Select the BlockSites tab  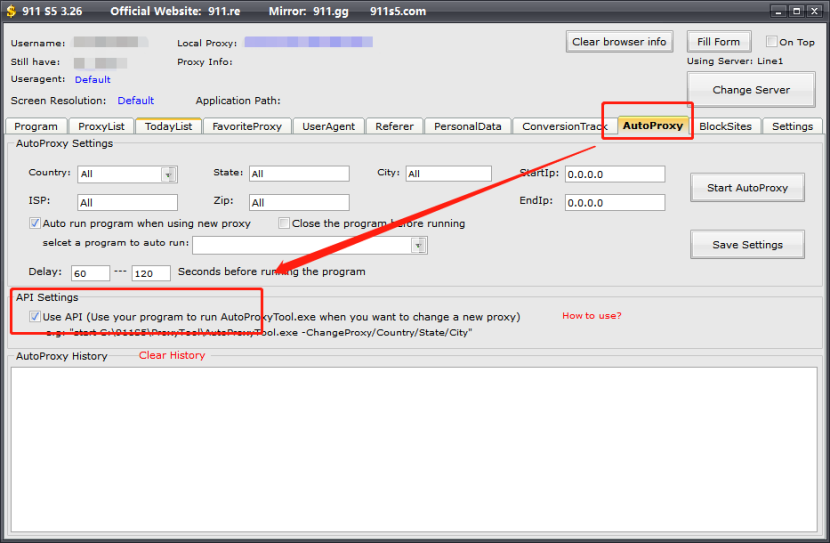pos(727,126)
